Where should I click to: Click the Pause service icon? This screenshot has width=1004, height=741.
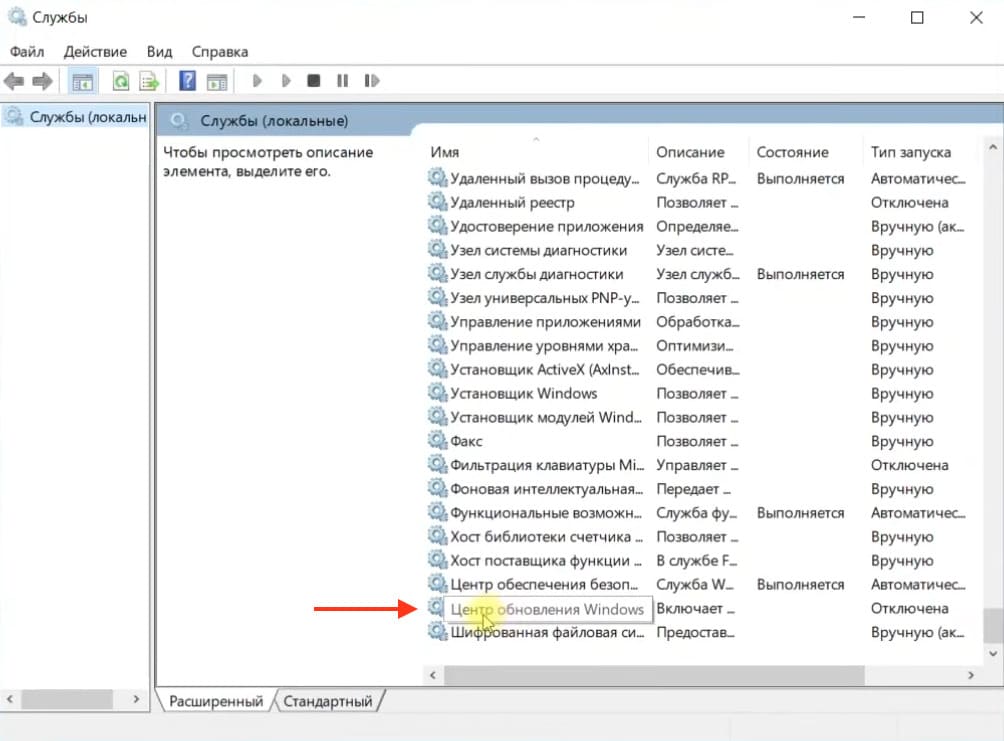point(343,81)
